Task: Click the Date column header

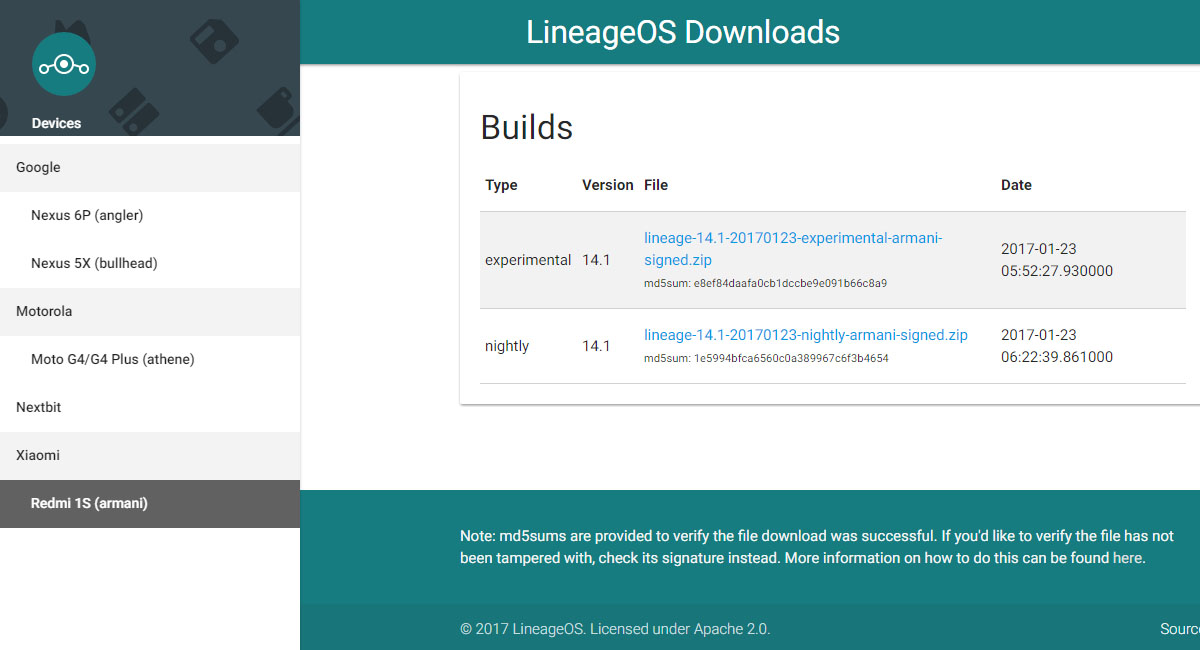Action: tap(1016, 185)
